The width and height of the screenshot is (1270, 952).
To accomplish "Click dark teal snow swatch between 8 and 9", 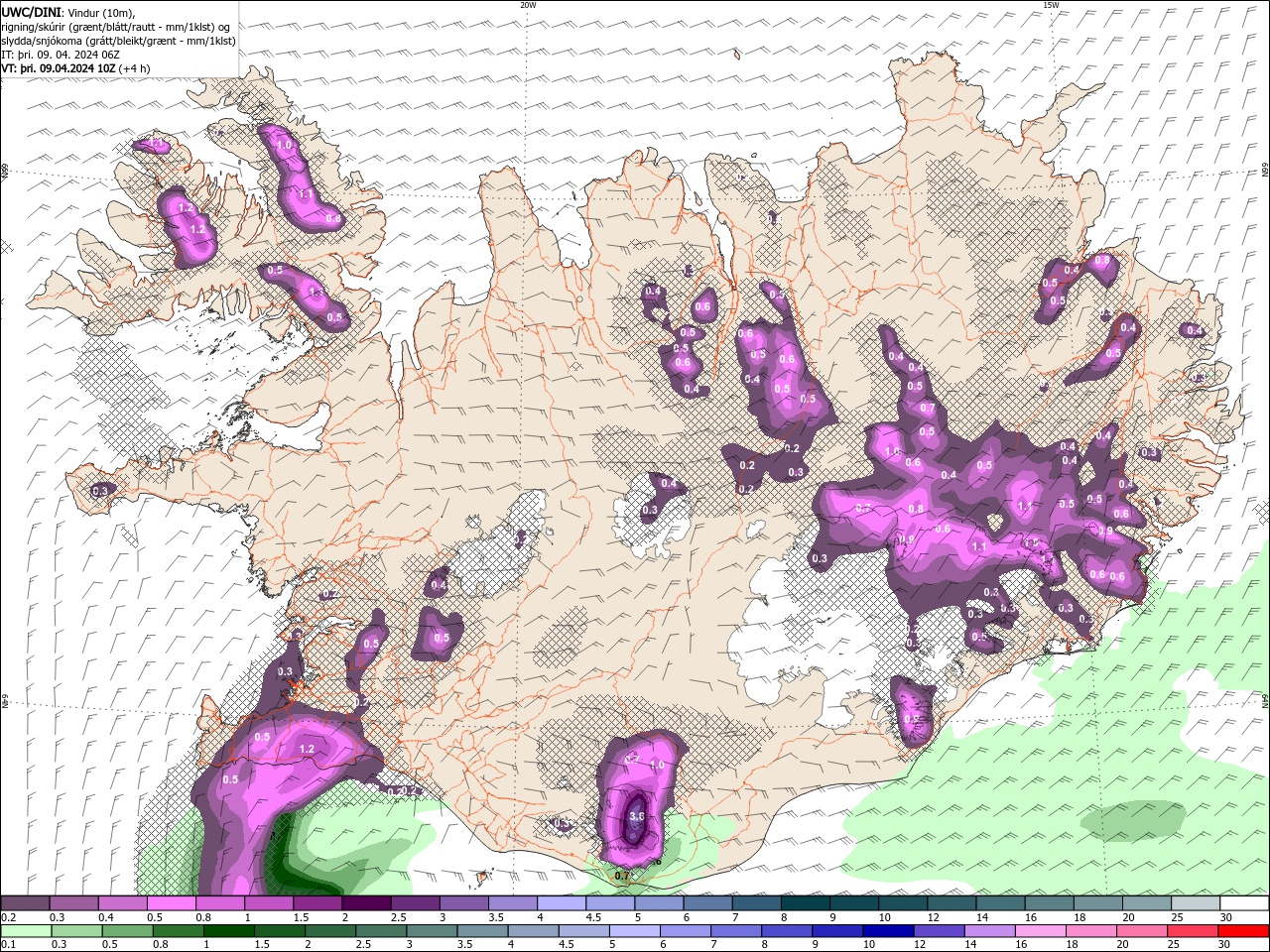I will tap(806, 902).
